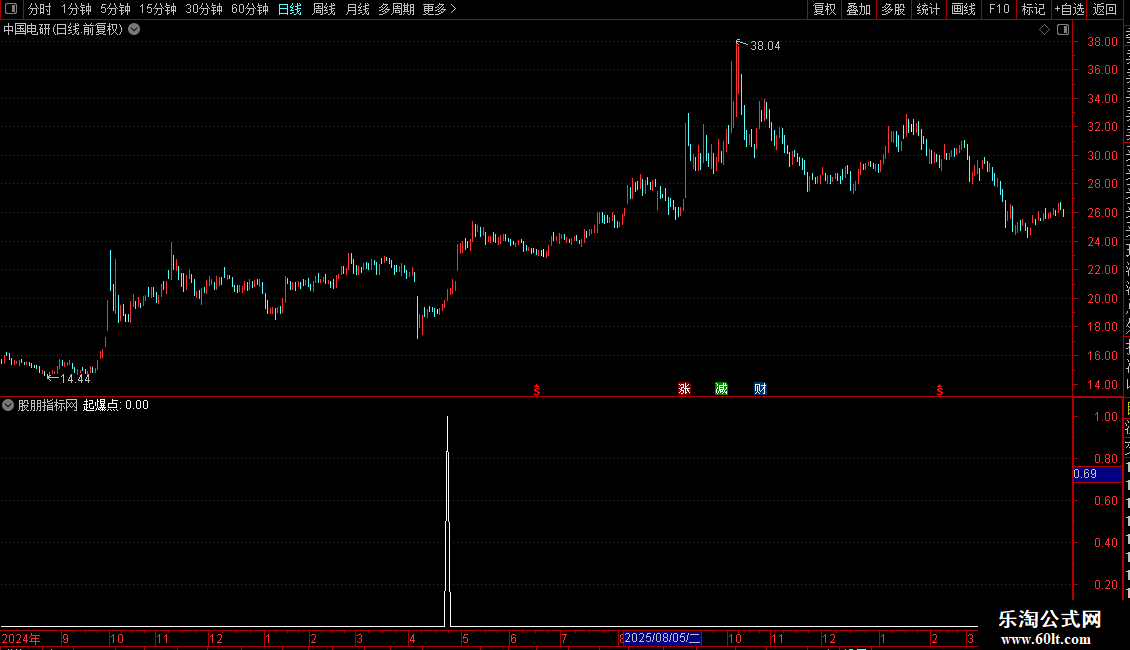Image resolution: width=1130 pixels, height=650 pixels.
Task: Toggle the left sidebar panel icon
Action: tap(11, 9)
